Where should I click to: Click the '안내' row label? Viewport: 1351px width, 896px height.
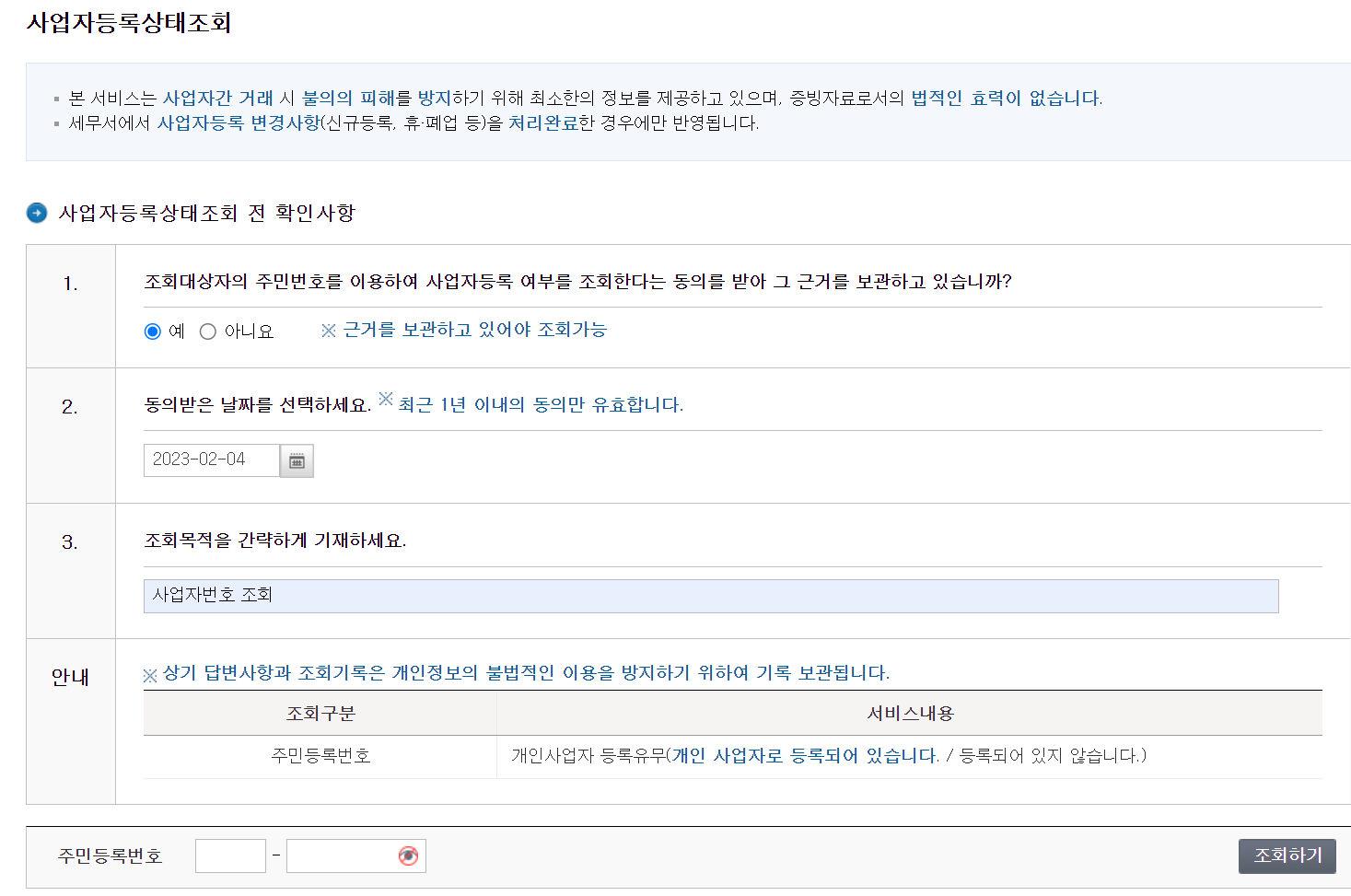pyautogui.click(x=70, y=678)
